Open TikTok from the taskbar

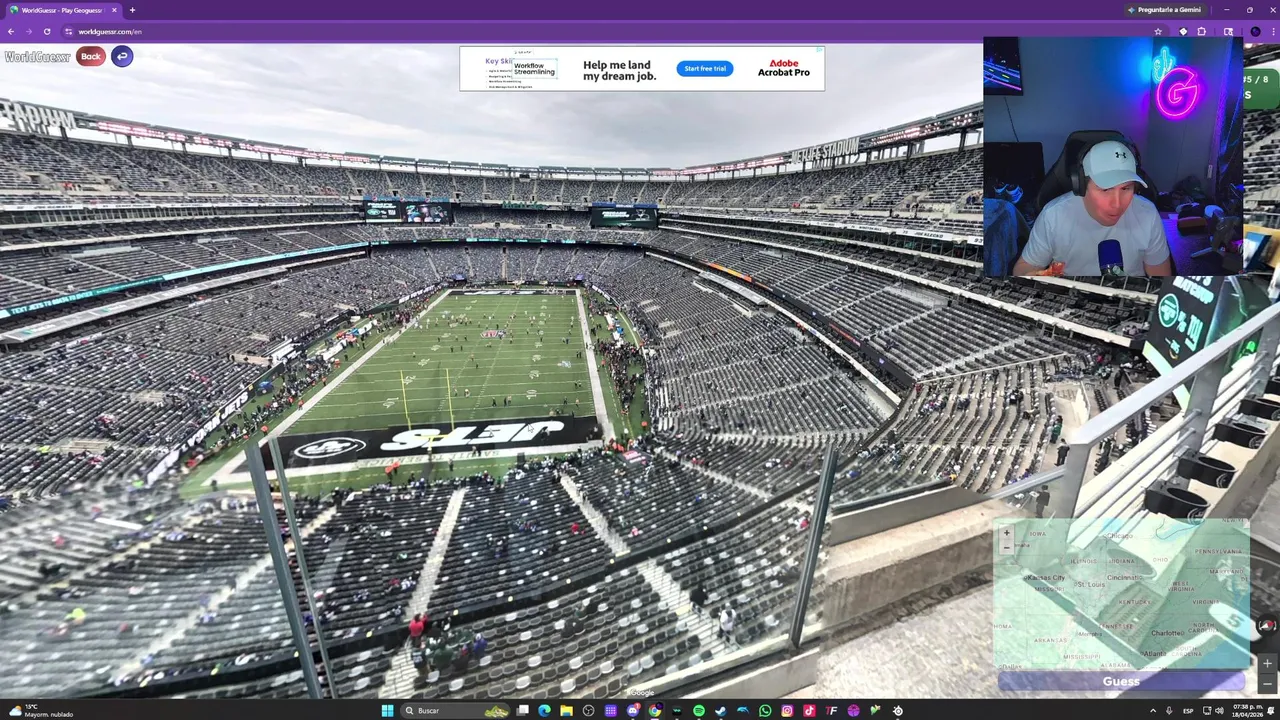pyautogui.click(x=810, y=711)
